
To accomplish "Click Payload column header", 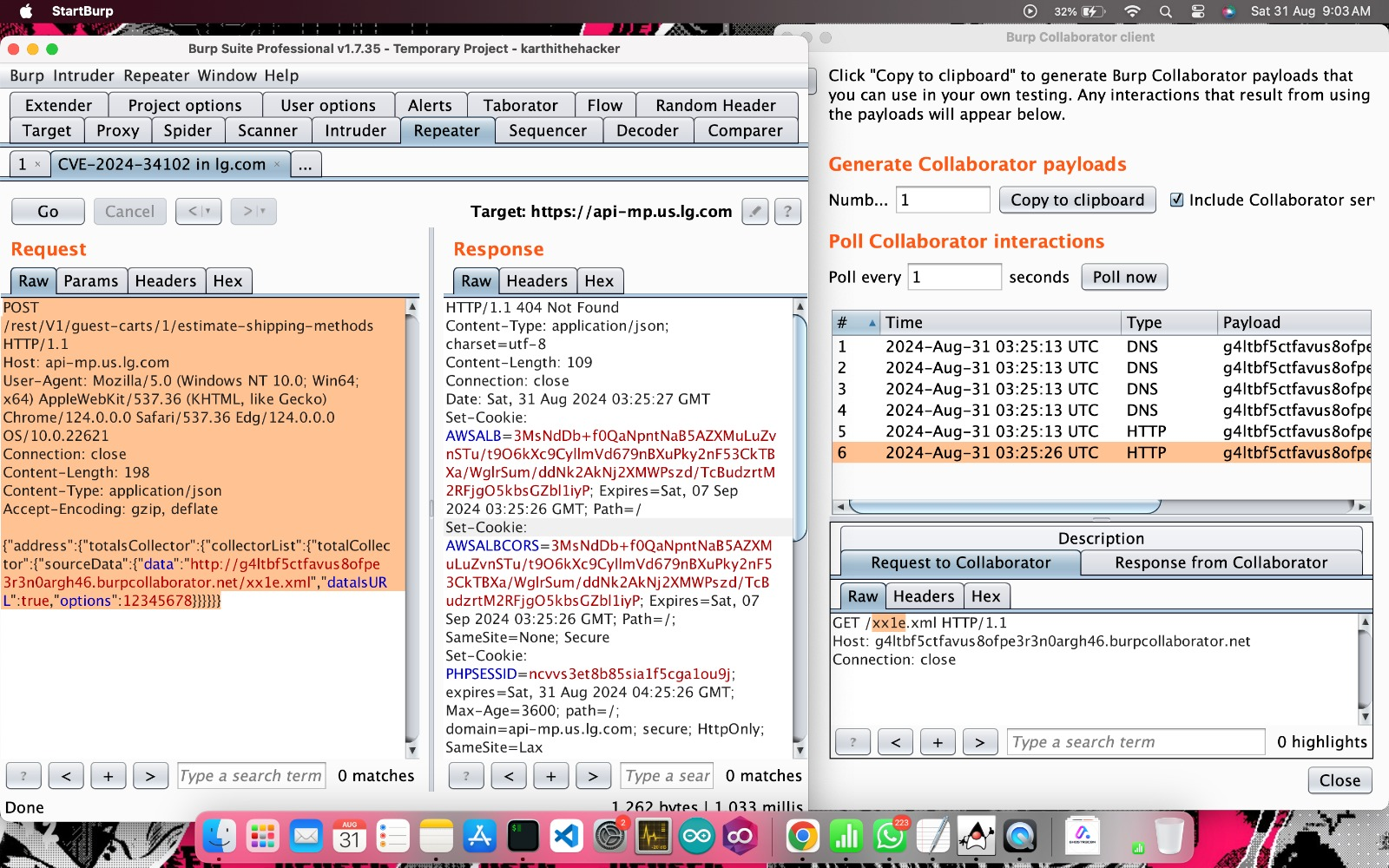I will tap(1294, 322).
